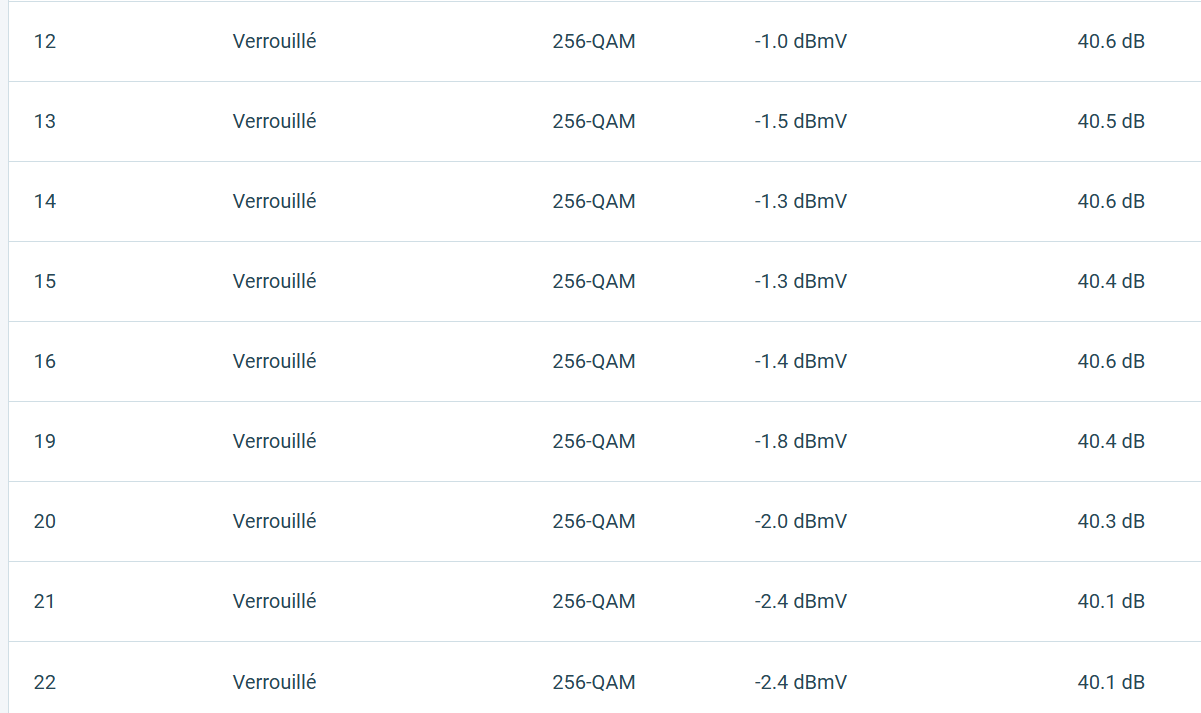Select channel 16 row number
Image resolution: width=1201 pixels, height=713 pixels.
click(45, 362)
